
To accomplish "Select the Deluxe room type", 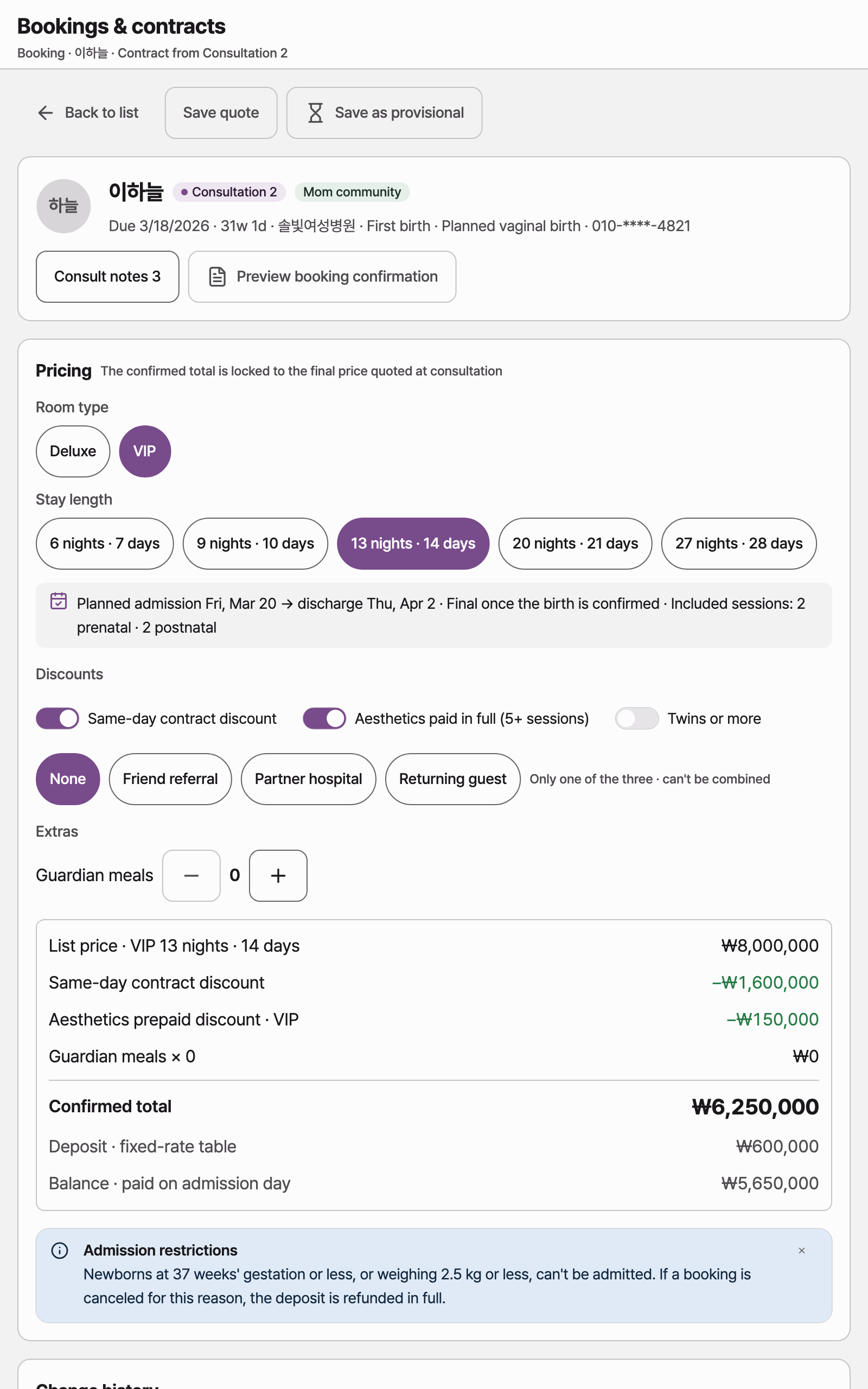I will point(73,451).
